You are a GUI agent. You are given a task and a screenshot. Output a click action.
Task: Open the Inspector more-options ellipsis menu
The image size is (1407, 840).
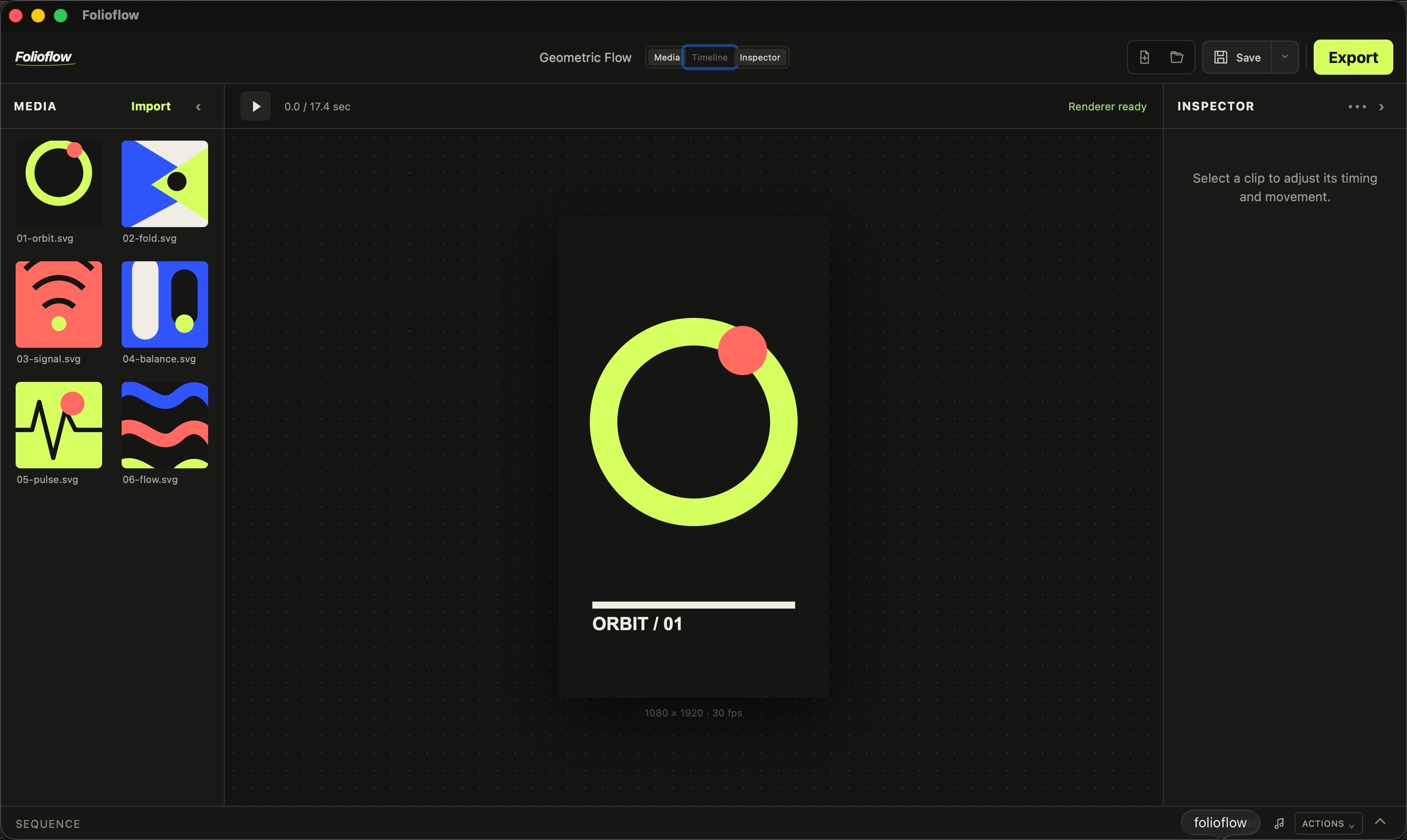pyautogui.click(x=1357, y=106)
